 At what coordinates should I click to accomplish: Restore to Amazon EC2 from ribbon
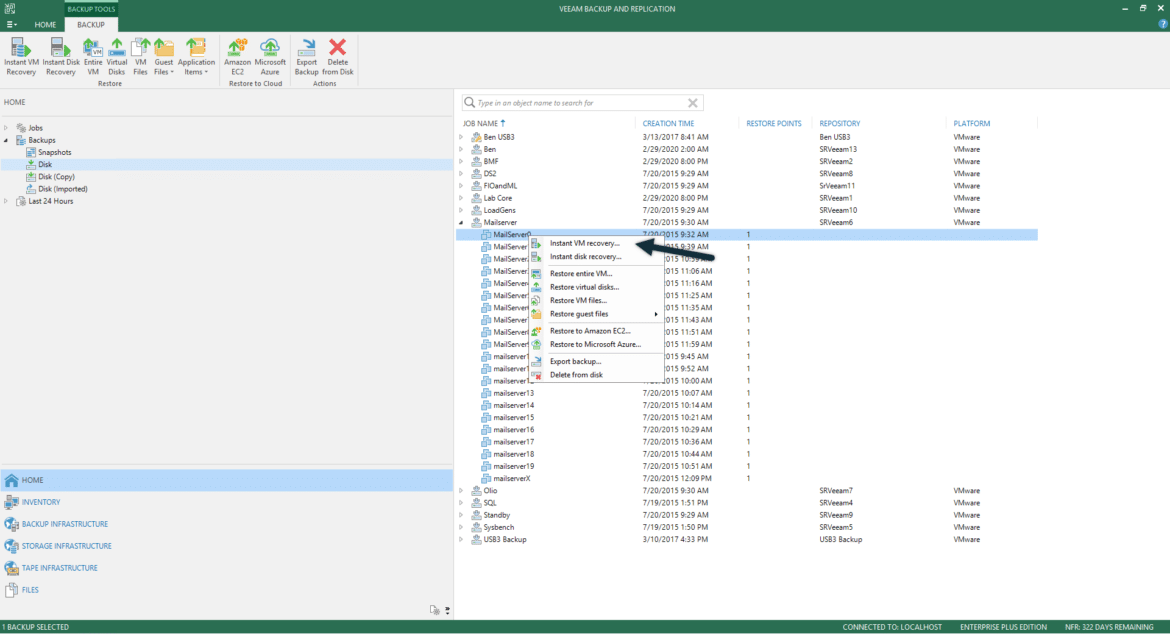(237, 57)
